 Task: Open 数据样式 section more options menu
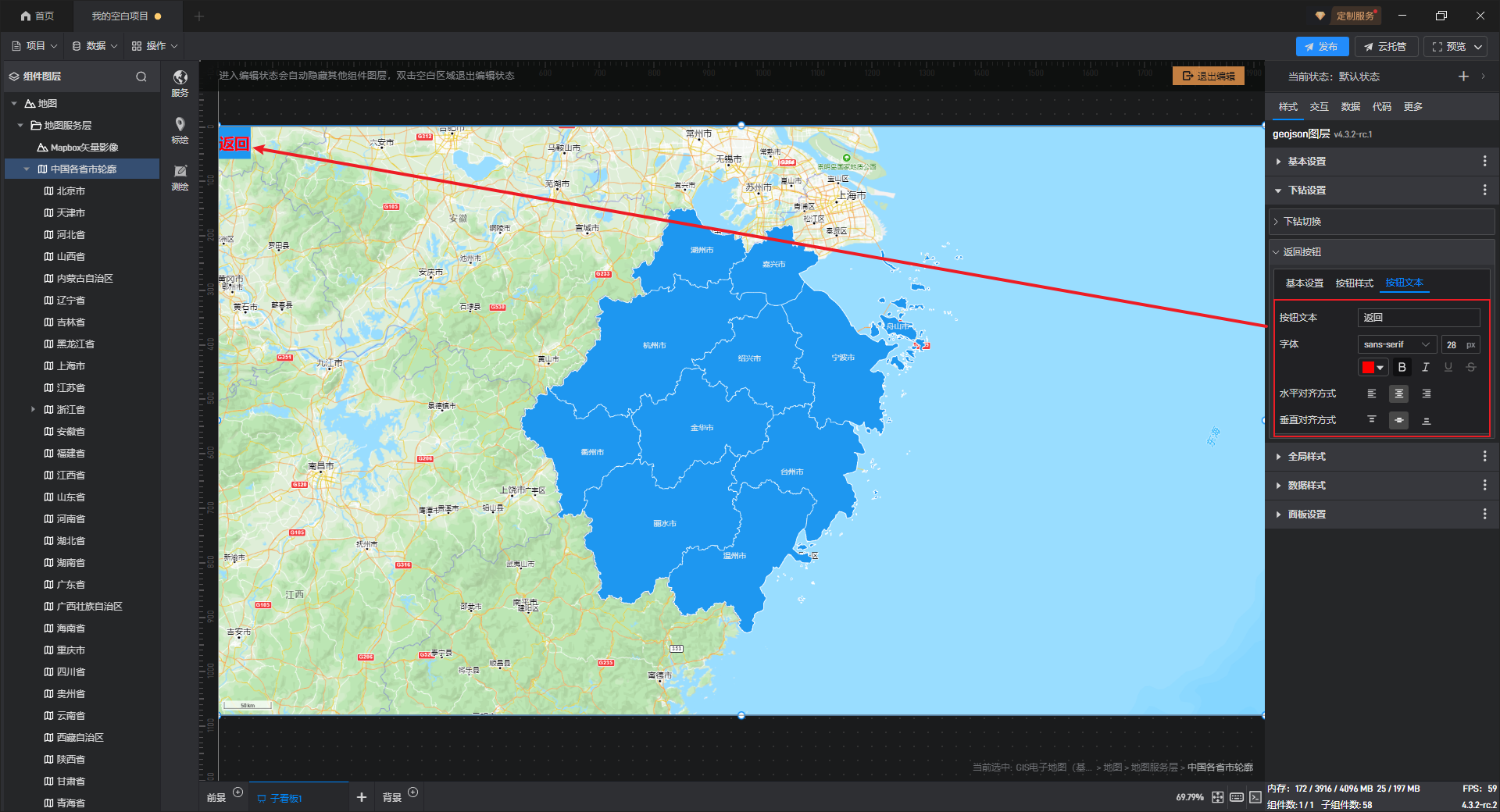pos(1484,485)
